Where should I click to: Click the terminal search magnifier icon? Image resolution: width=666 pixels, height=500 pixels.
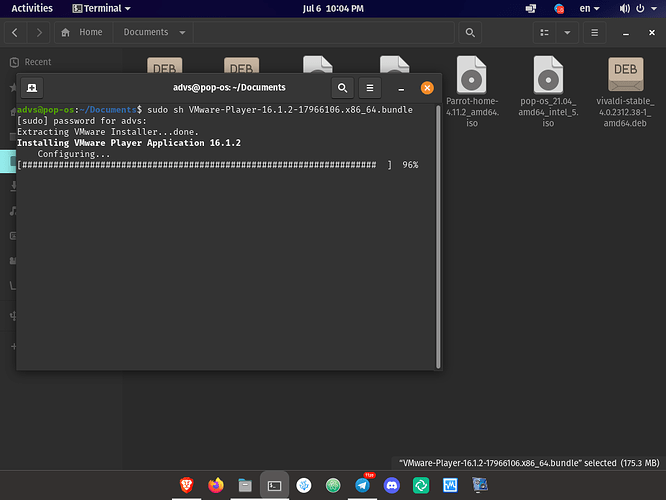[342, 88]
